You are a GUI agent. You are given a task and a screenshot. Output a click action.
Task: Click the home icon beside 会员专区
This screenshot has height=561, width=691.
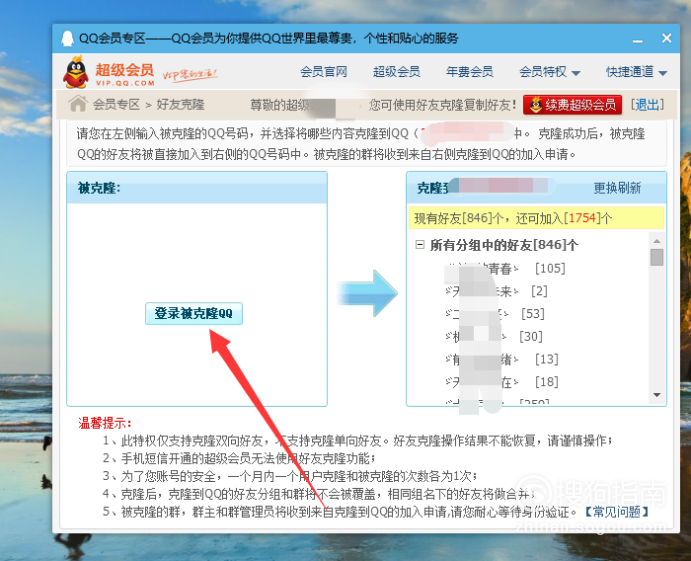tap(78, 104)
